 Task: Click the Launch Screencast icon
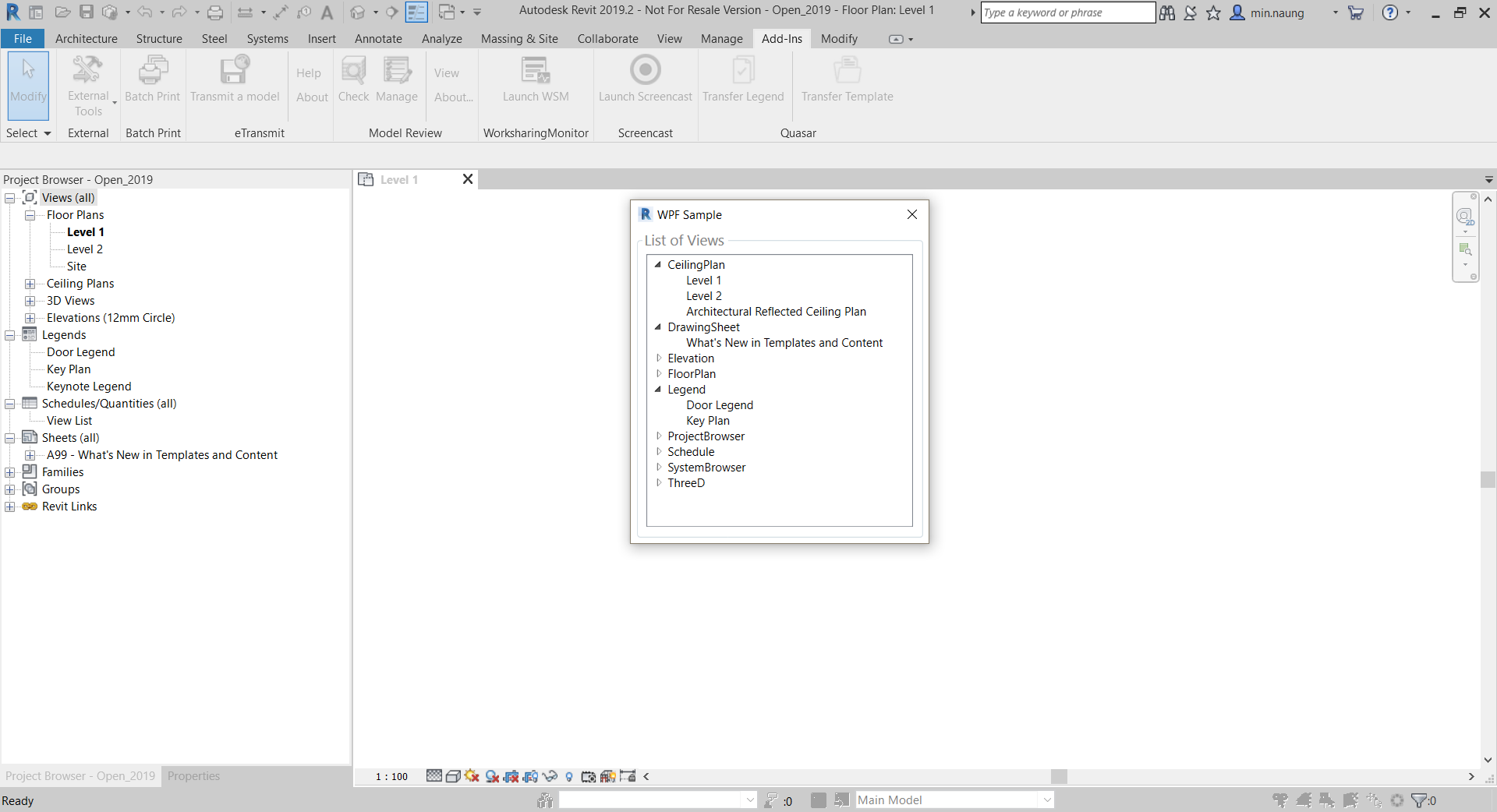tap(645, 71)
